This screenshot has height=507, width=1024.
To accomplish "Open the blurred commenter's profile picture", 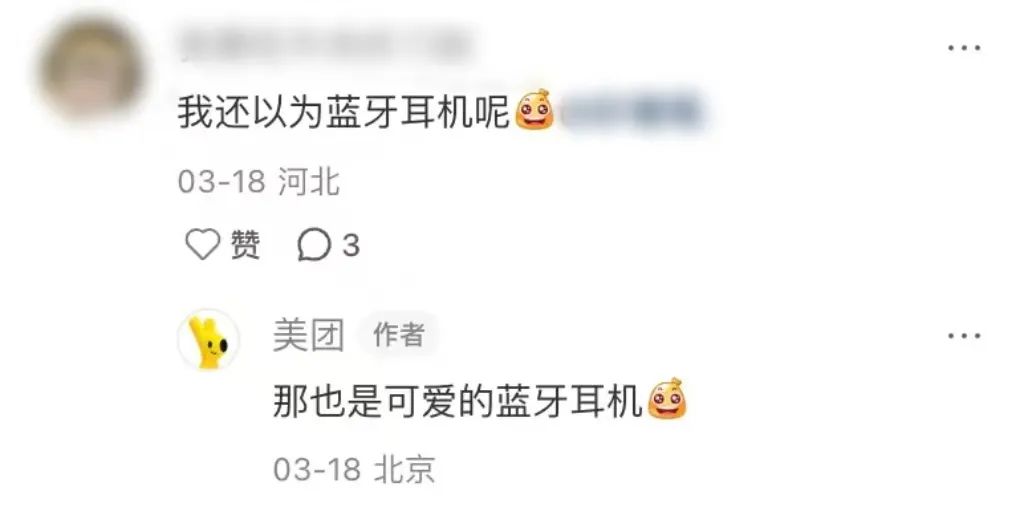I will [91, 69].
